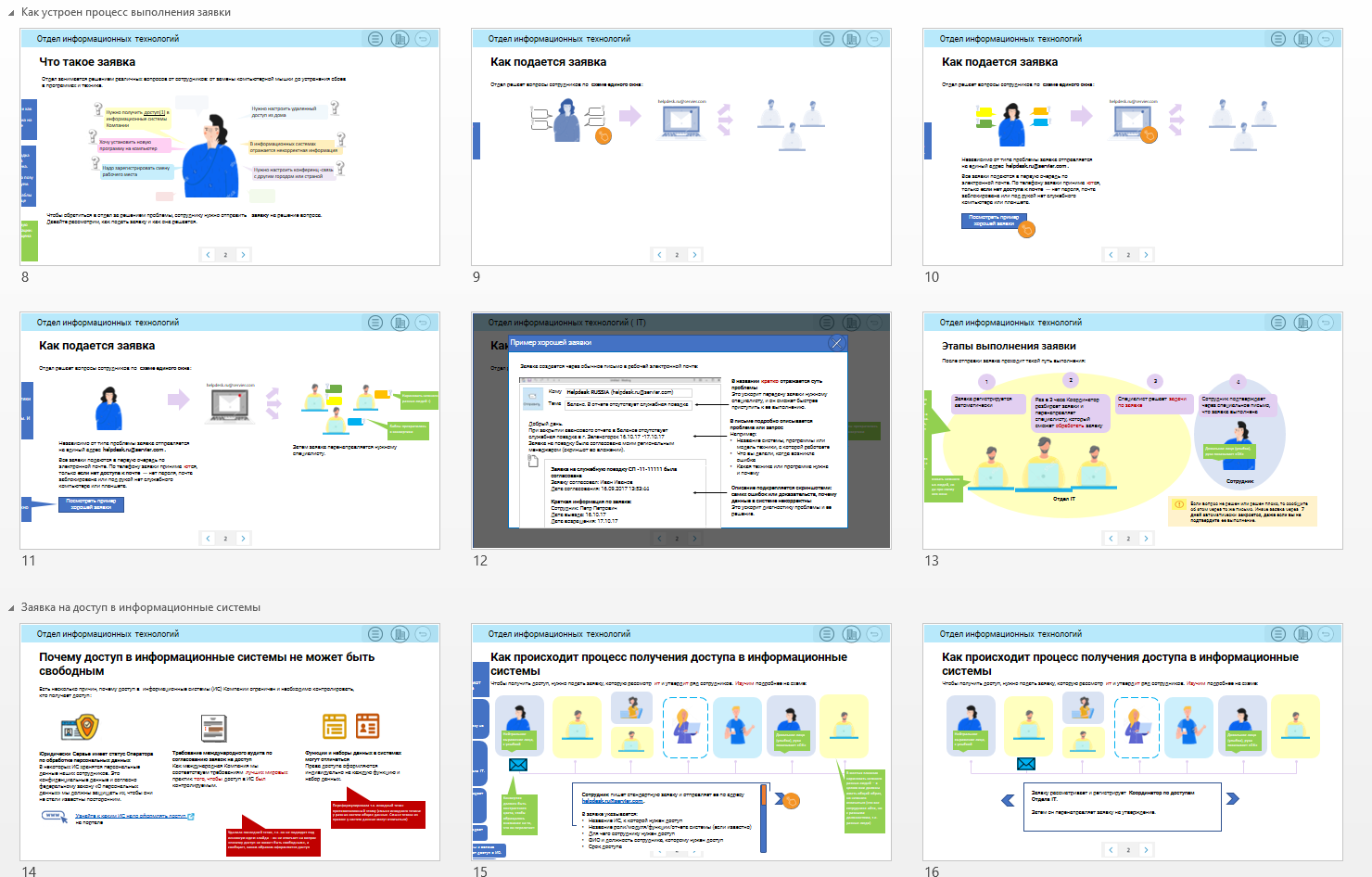Collapse the 'Как устроен процесс выполнения заявки' section

(x=11, y=13)
